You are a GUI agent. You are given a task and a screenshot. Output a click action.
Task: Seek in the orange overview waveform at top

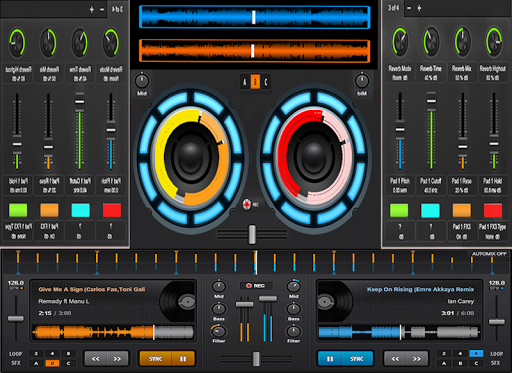click(x=255, y=51)
